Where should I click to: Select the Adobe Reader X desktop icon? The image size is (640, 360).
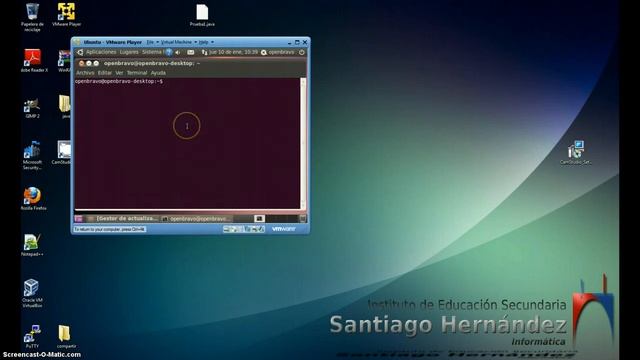[x=33, y=60]
